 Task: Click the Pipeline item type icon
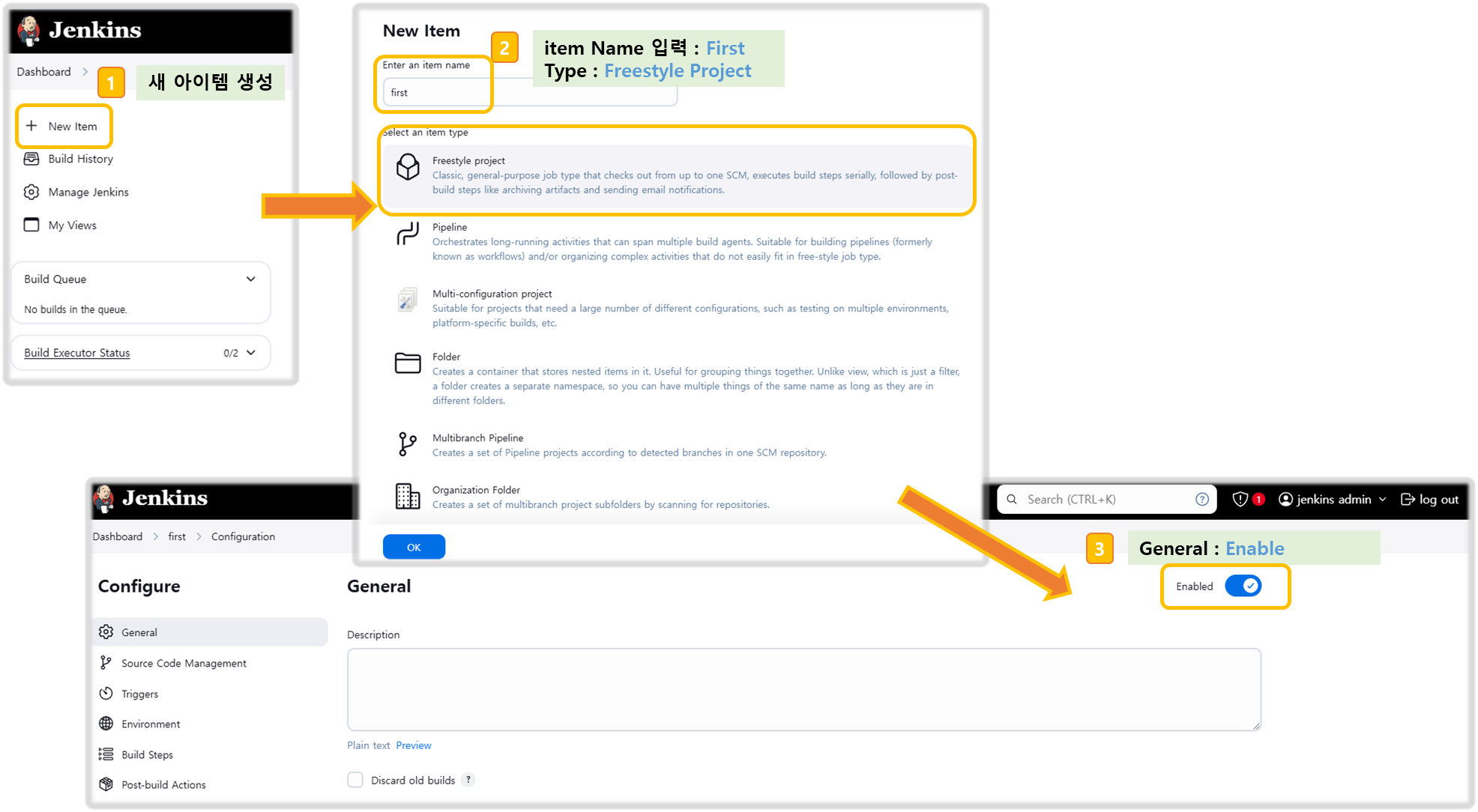click(408, 234)
